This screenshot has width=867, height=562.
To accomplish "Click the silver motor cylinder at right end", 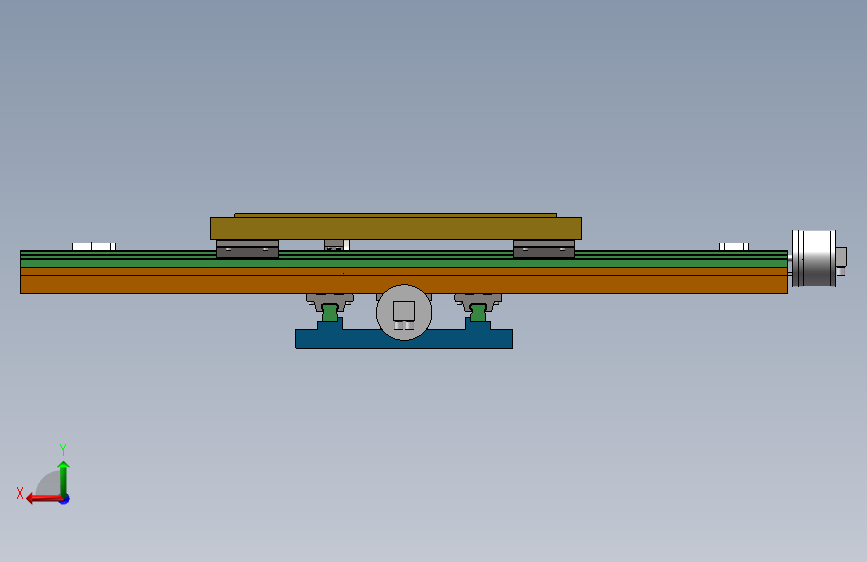I will pos(813,258).
